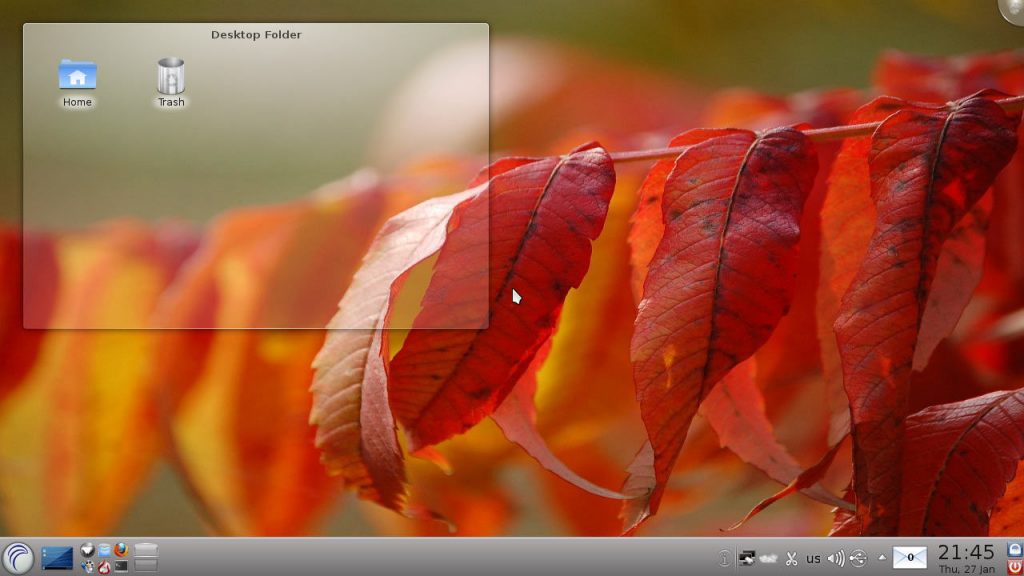
Task: Open the Konsole terminal icon
Action: tap(120, 565)
